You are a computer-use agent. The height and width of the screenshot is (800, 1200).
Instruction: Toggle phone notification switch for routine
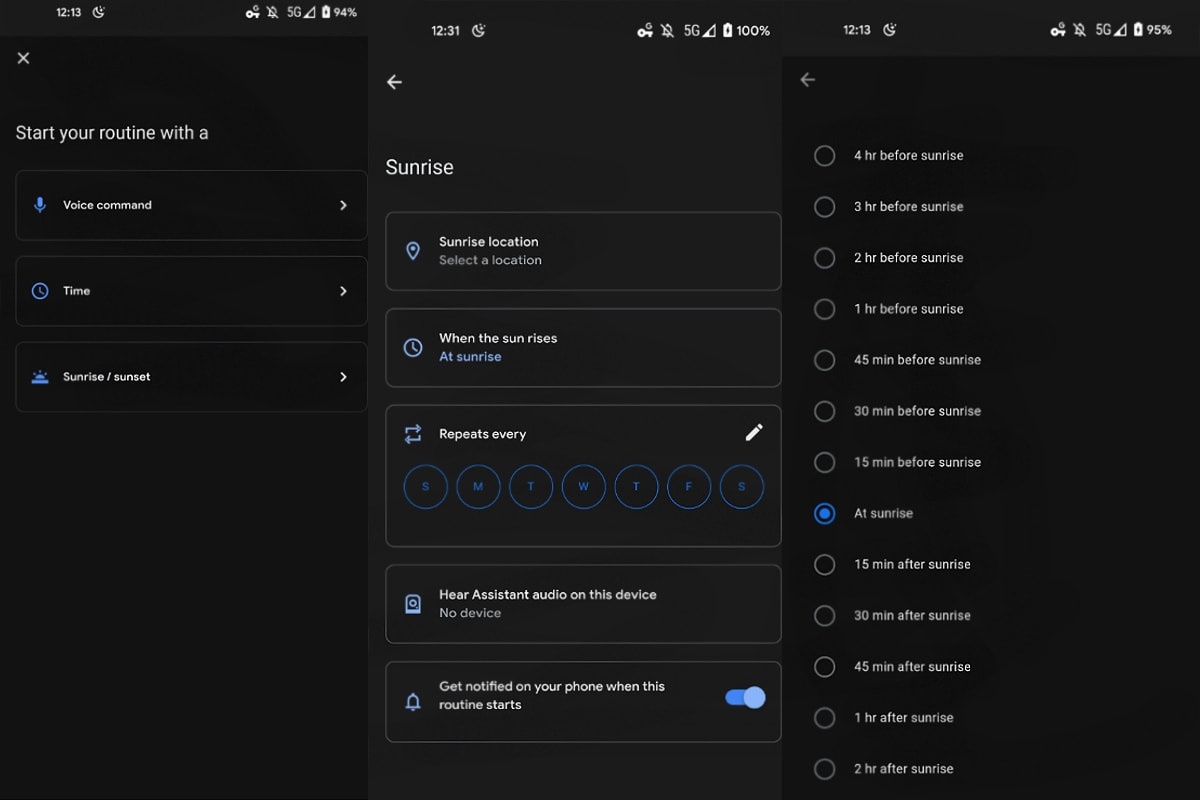point(746,698)
